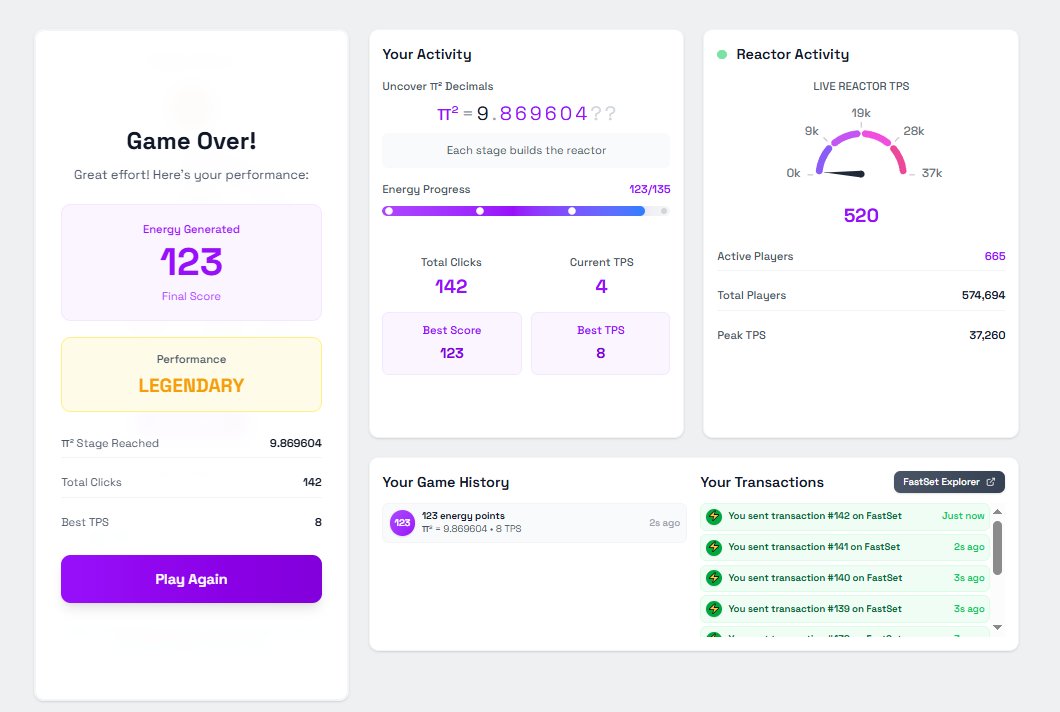Click the π² Stage Reached value 9.869604
The height and width of the screenshot is (712, 1060).
tap(295, 444)
